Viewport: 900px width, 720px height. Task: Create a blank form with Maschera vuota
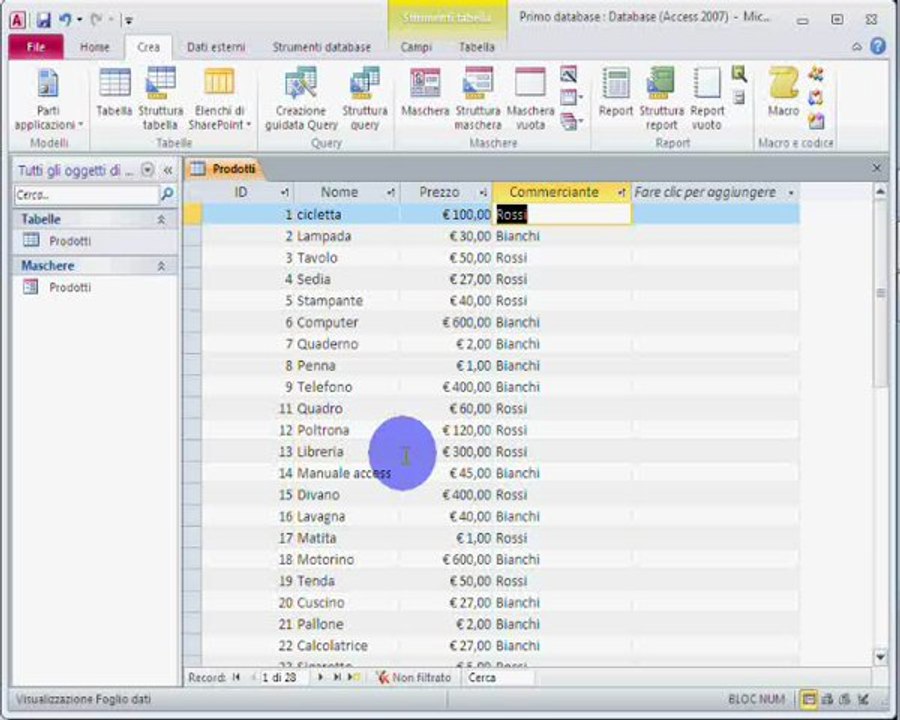[x=530, y=99]
